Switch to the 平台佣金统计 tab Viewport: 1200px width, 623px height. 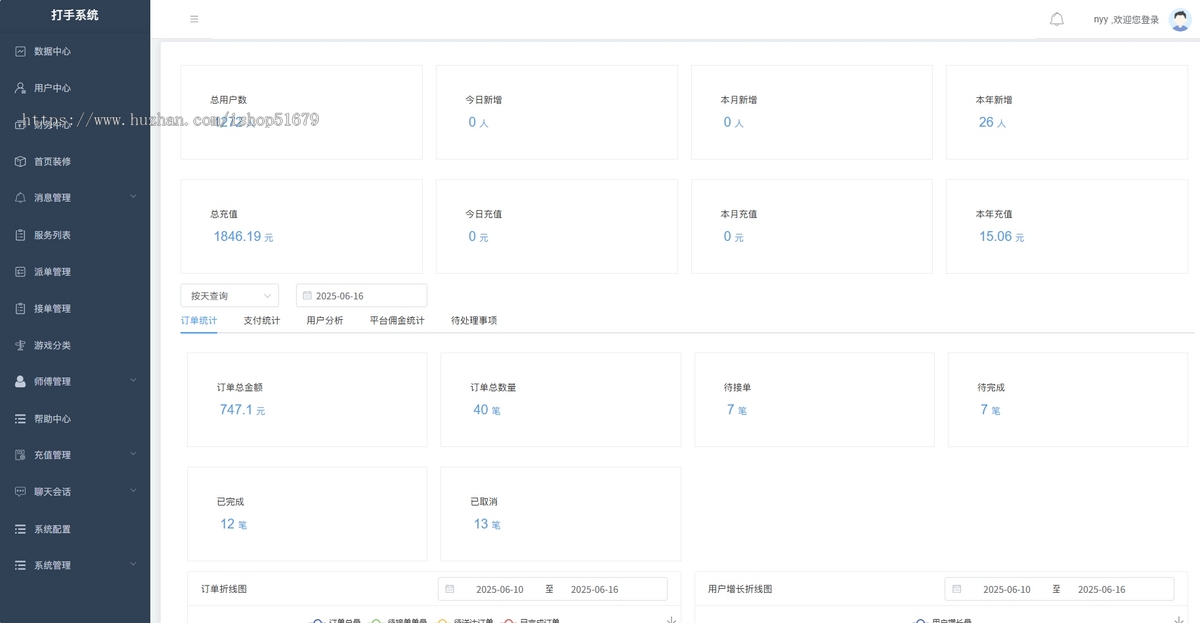click(397, 321)
